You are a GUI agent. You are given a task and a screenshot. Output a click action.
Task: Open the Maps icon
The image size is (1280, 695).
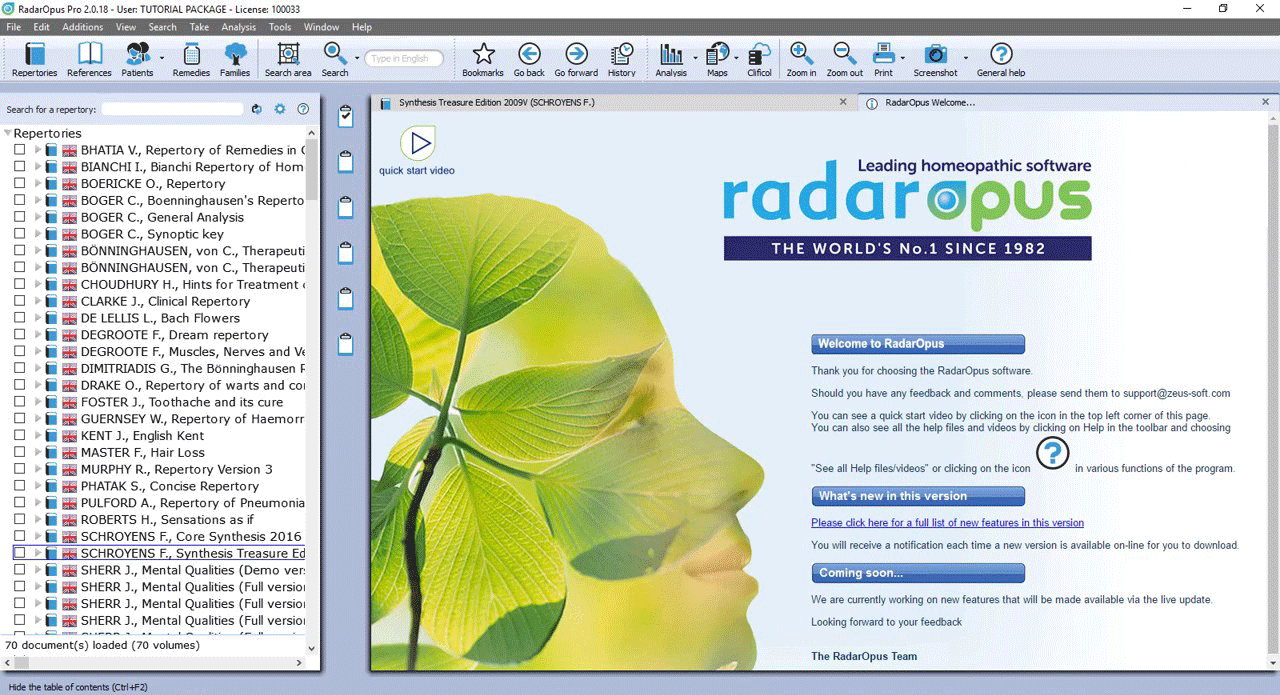click(x=717, y=59)
